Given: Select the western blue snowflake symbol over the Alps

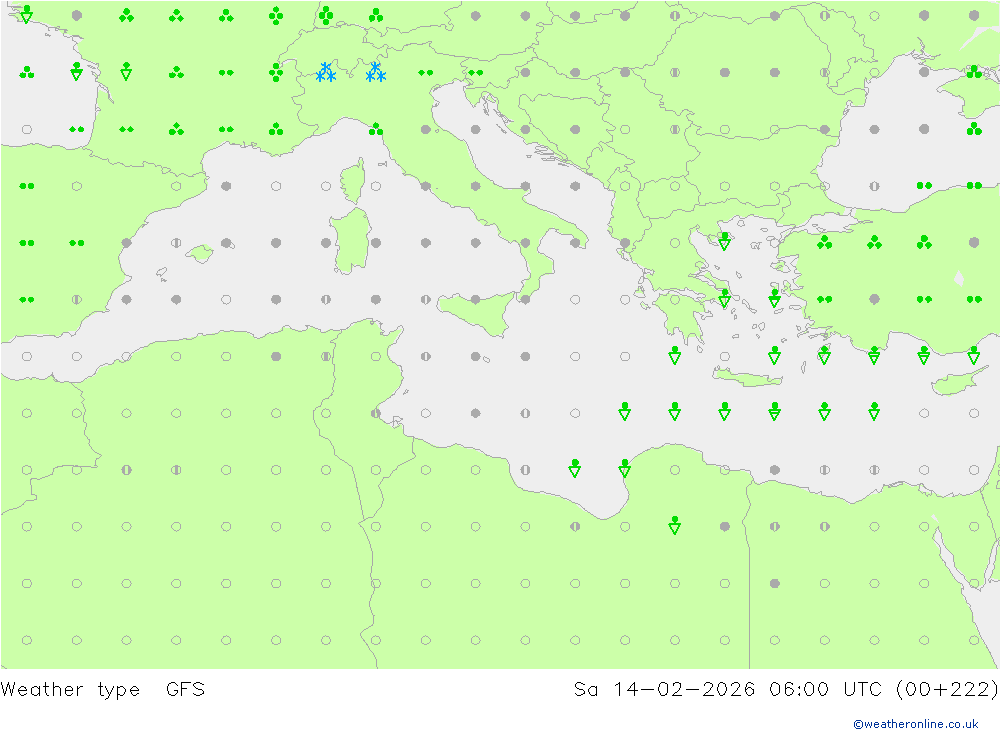Looking at the screenshot, I should (x=326, y=72).
